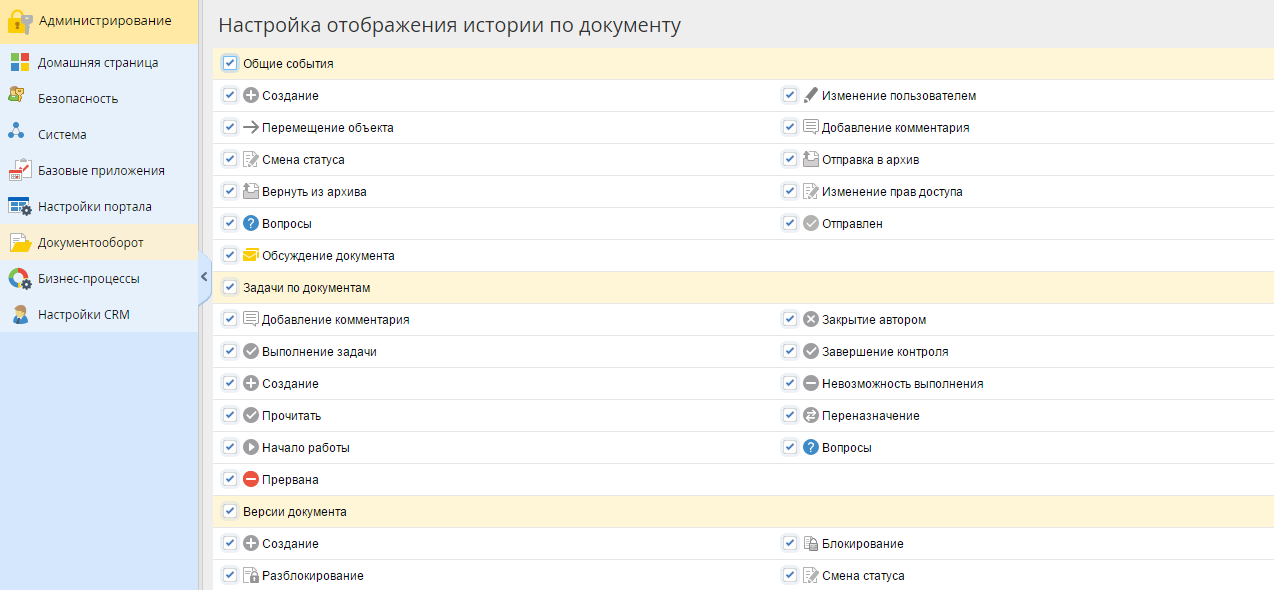This screenshot has height=590, width=1274.
Task: Click the Настройки портала gear icon
Action: tap(19, 207)
